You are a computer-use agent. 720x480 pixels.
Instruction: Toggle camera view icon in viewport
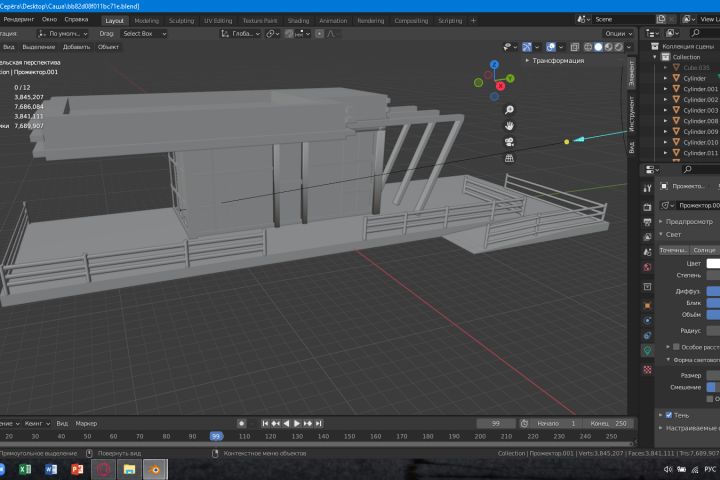point(509,142)
